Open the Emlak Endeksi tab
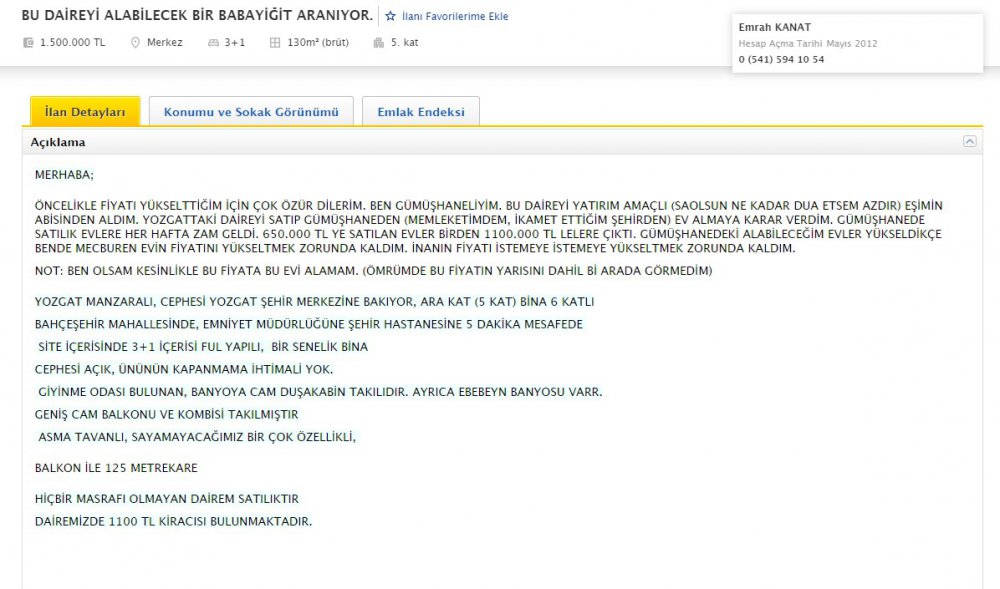 tap(420, 112)
